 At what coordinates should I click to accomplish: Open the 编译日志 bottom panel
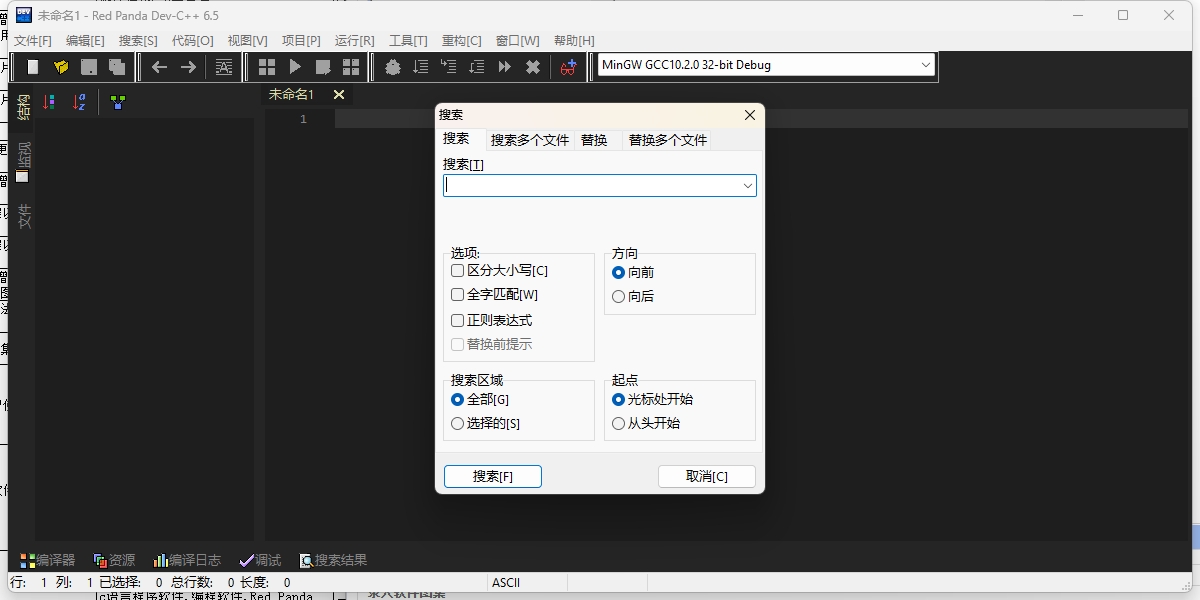[187, 560]
